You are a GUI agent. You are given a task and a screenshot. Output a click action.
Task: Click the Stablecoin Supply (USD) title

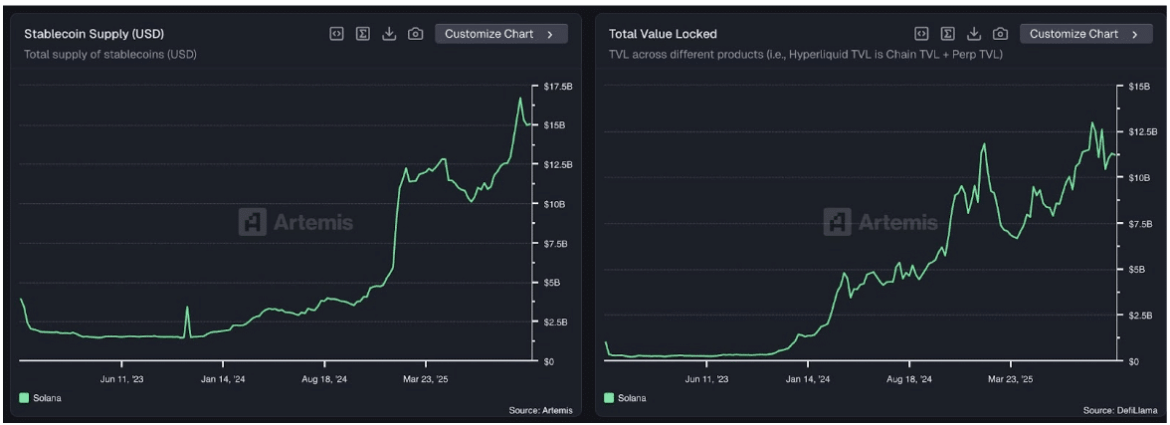(94, 34)
